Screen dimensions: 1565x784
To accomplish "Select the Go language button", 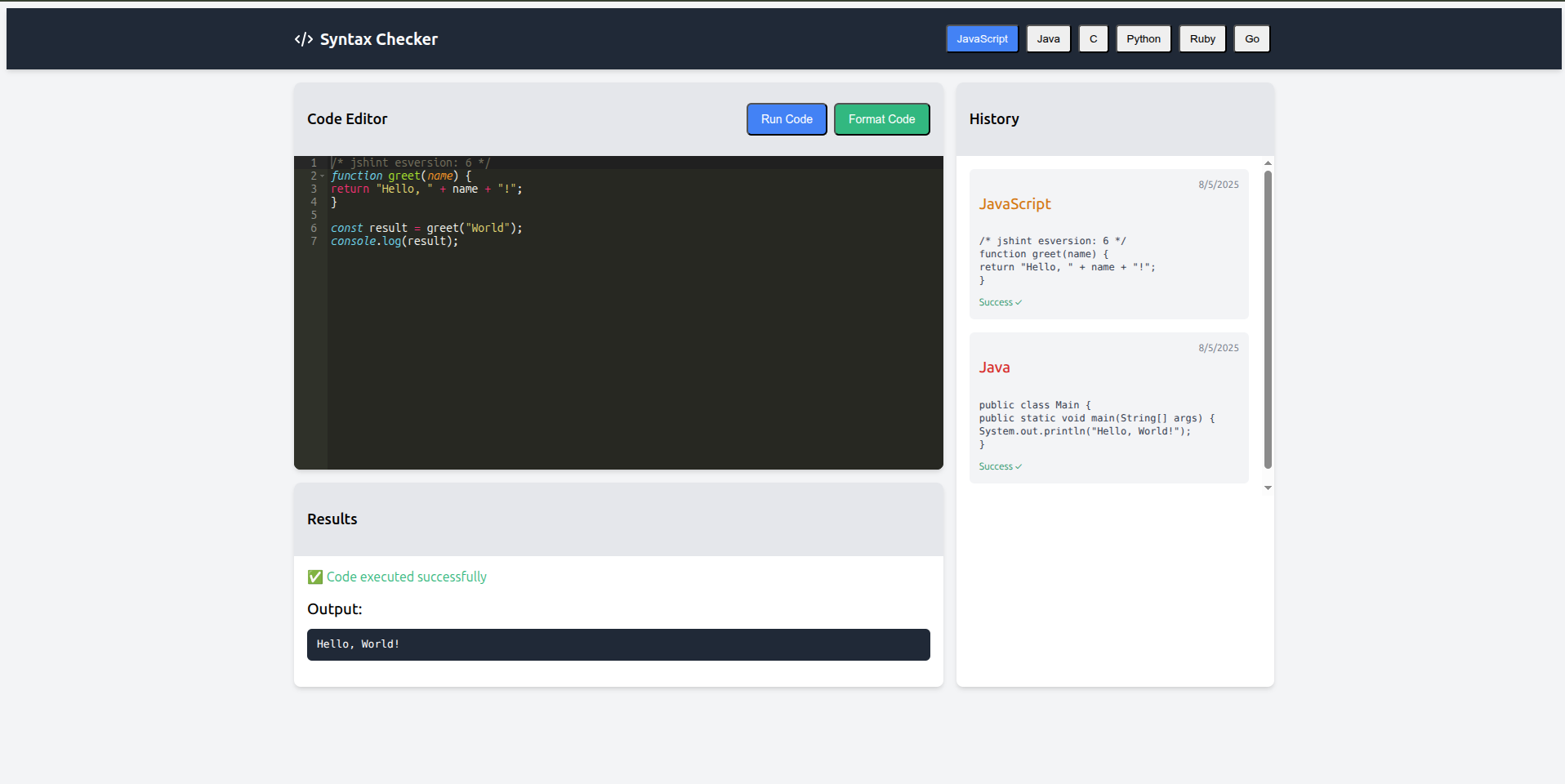I will point(1251,39).
